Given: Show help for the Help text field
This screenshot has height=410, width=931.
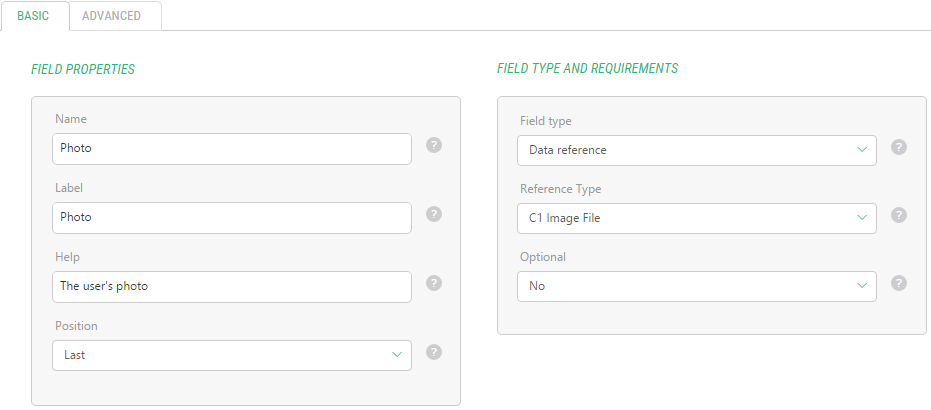Looking at the screenshot, I should point(434,283).
